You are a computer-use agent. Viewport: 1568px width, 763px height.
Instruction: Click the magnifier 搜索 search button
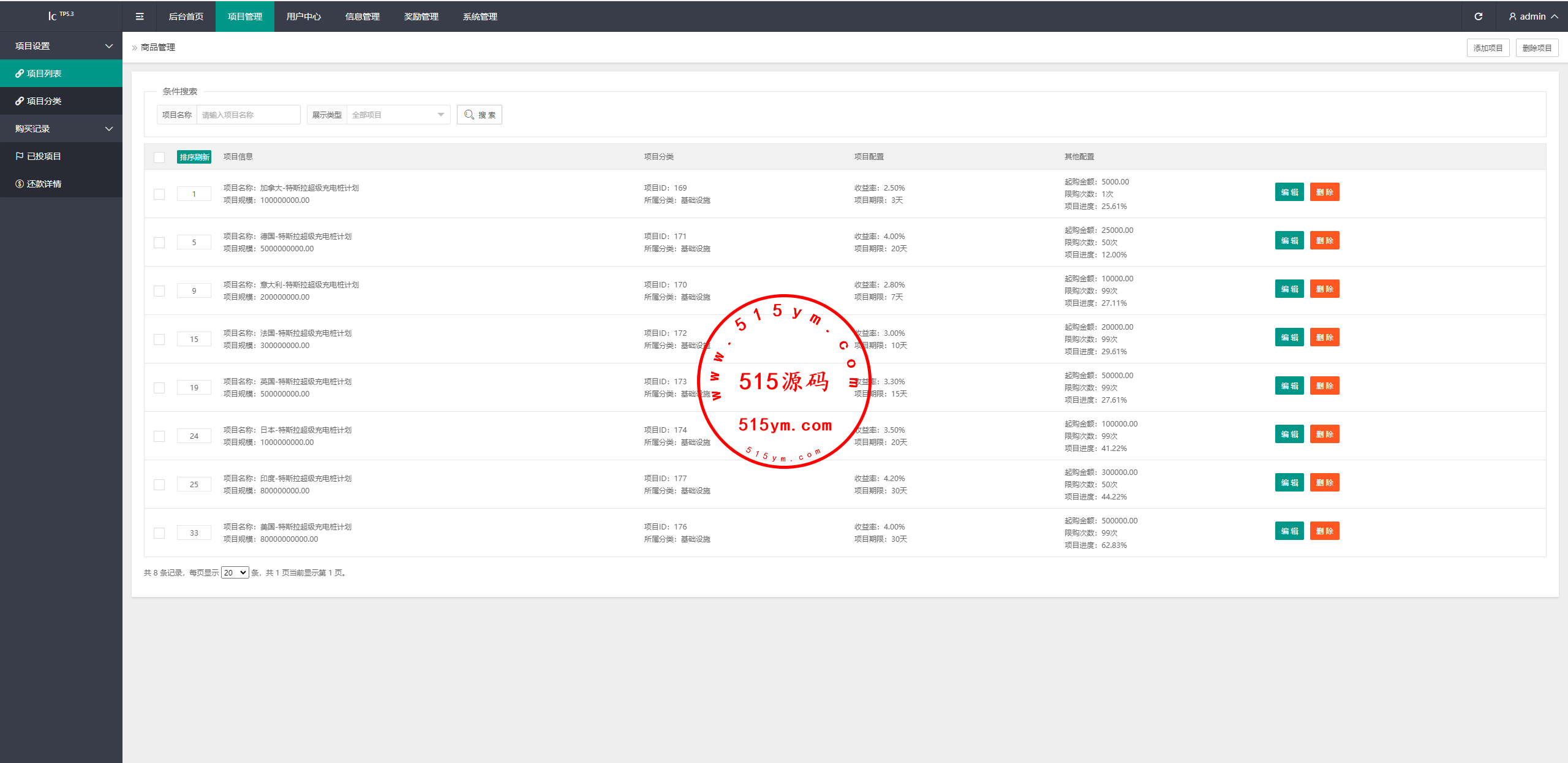[x=480, y=115]
